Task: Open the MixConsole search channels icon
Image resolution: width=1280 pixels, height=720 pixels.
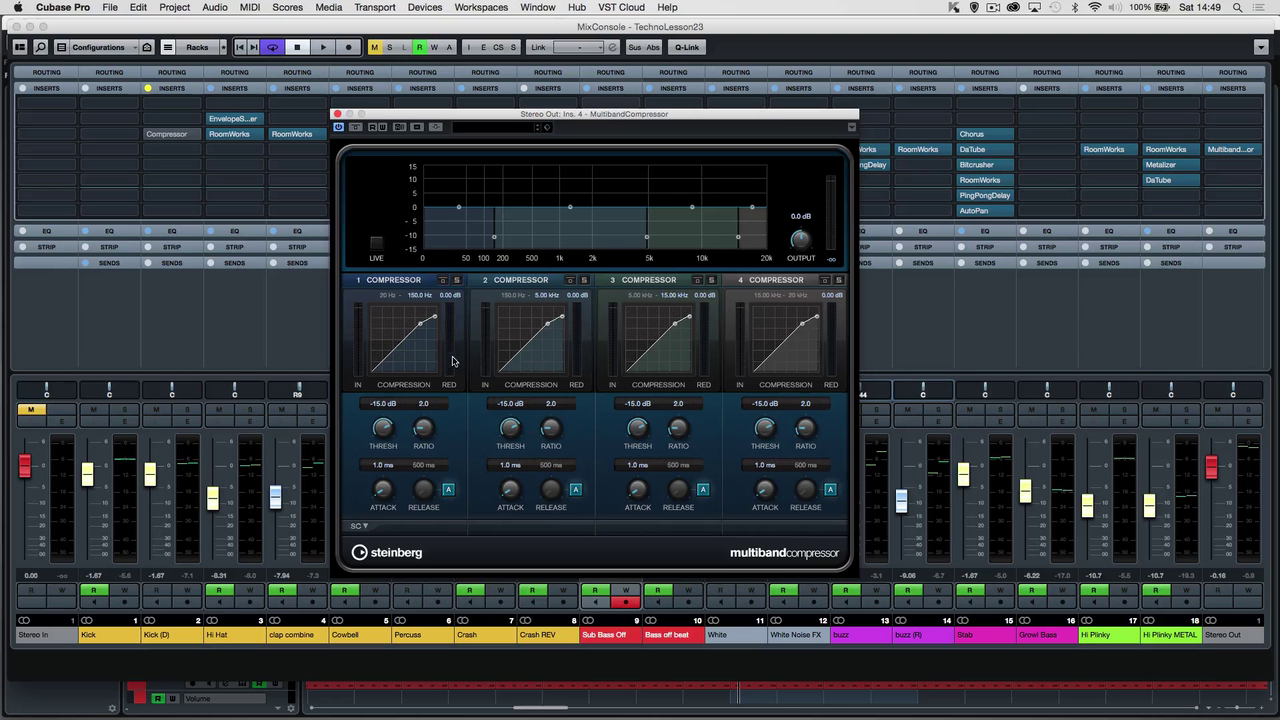Action: point(41,47)
